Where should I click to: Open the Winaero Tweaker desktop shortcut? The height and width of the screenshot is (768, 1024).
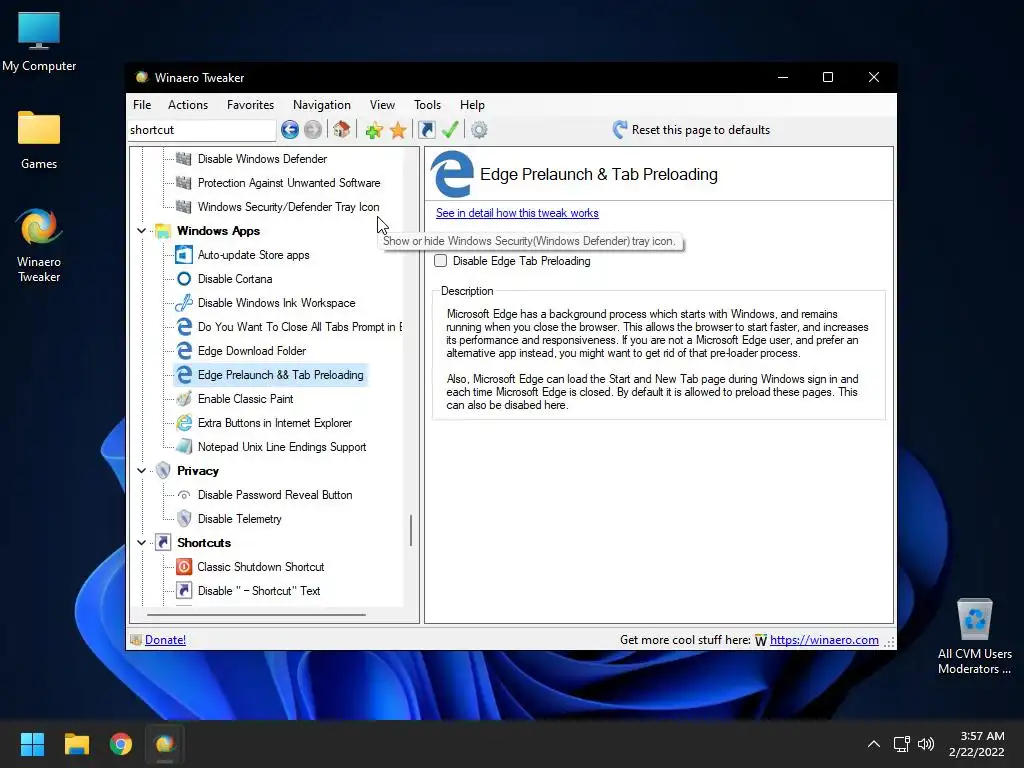(x=39, y=245)
